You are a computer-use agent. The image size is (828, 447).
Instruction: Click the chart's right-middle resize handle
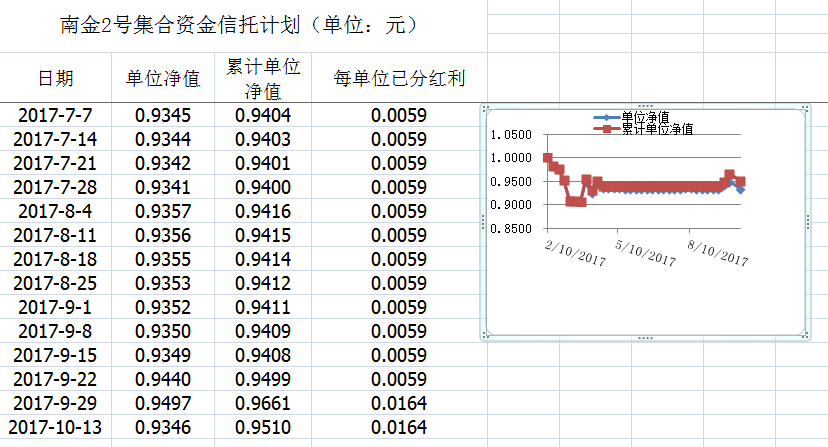806,221
